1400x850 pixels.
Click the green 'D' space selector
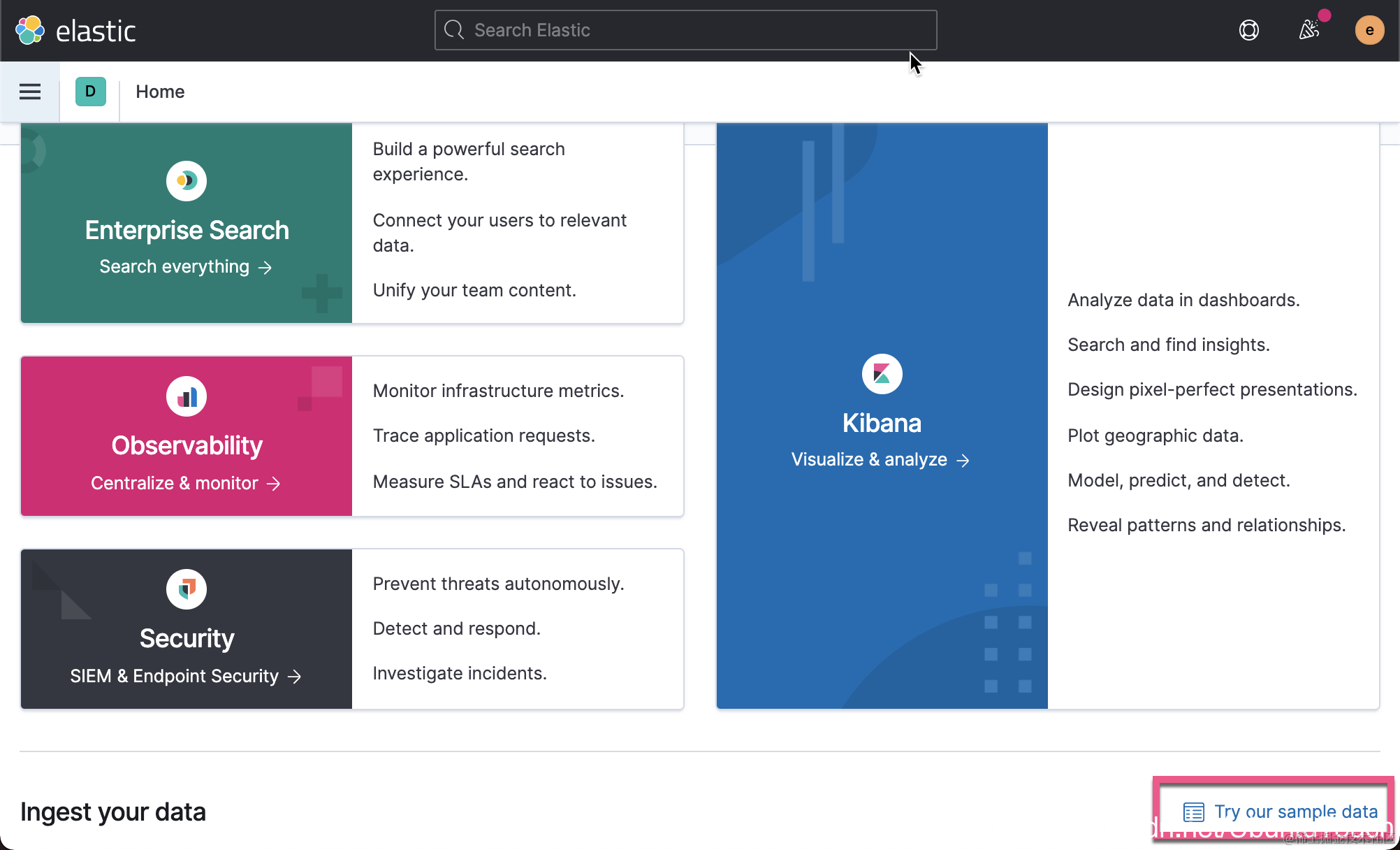click(x=90, y=92)
